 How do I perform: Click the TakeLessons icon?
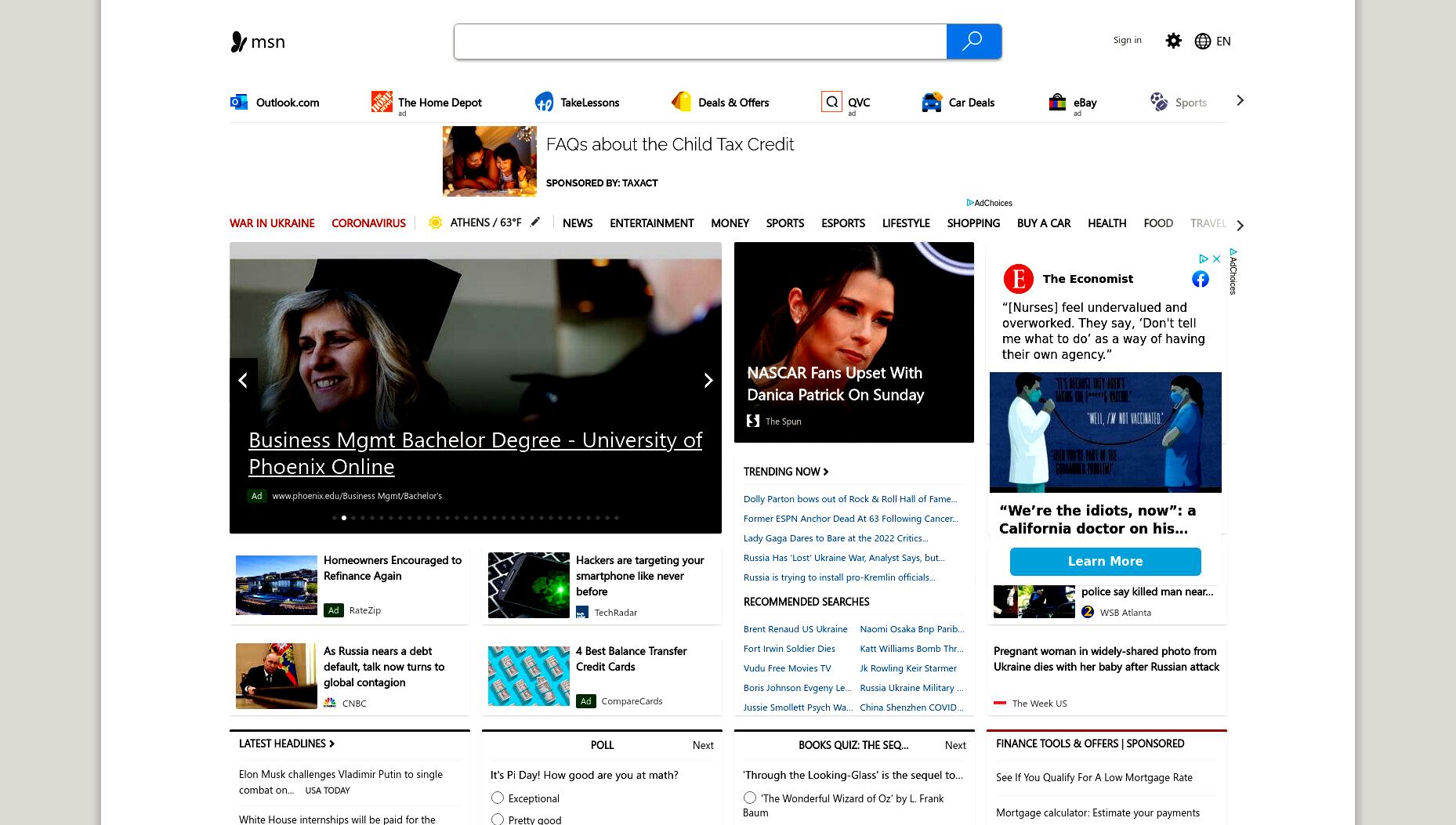pos(544,102)
